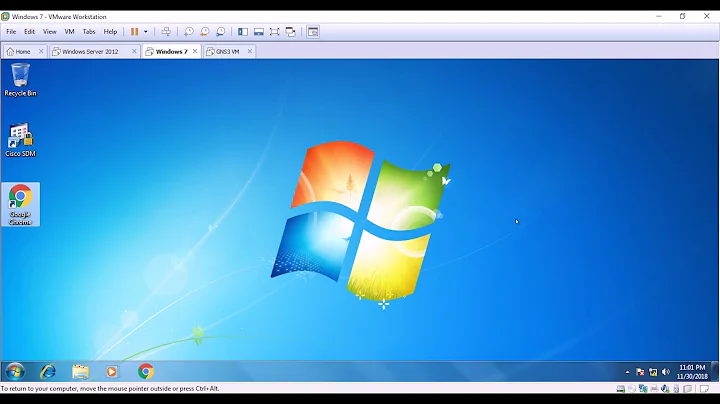The height and width of the screenshot is (404, 720).
Task: Open the message log icon in status bar
Action: pyautogui.click(x=704, y=389)
